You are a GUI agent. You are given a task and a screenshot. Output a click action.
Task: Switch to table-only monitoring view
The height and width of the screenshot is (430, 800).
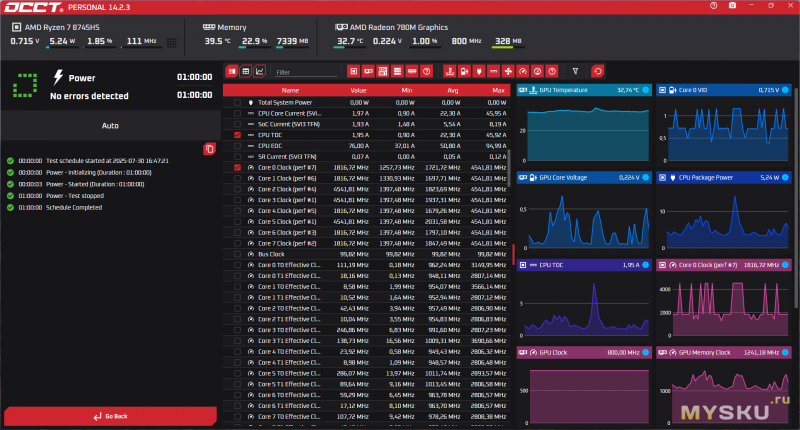(245, 71)
